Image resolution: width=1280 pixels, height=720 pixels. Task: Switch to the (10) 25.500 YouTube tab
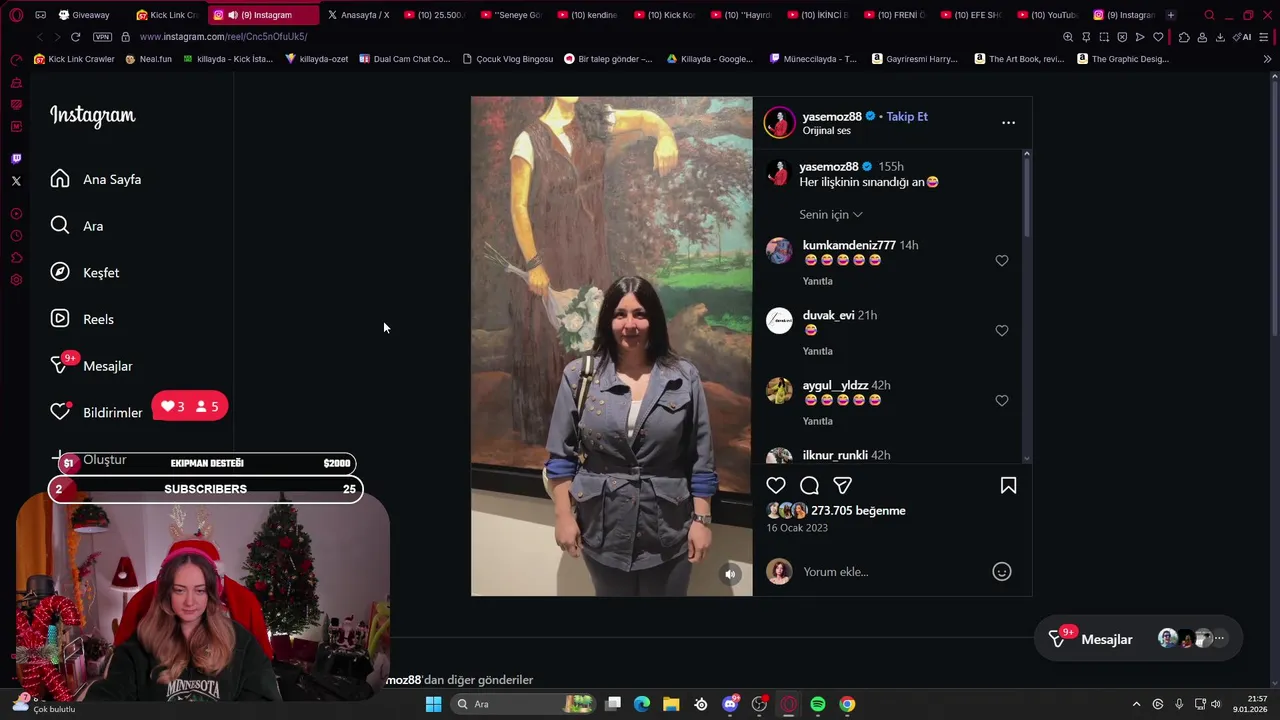[434, 15]
